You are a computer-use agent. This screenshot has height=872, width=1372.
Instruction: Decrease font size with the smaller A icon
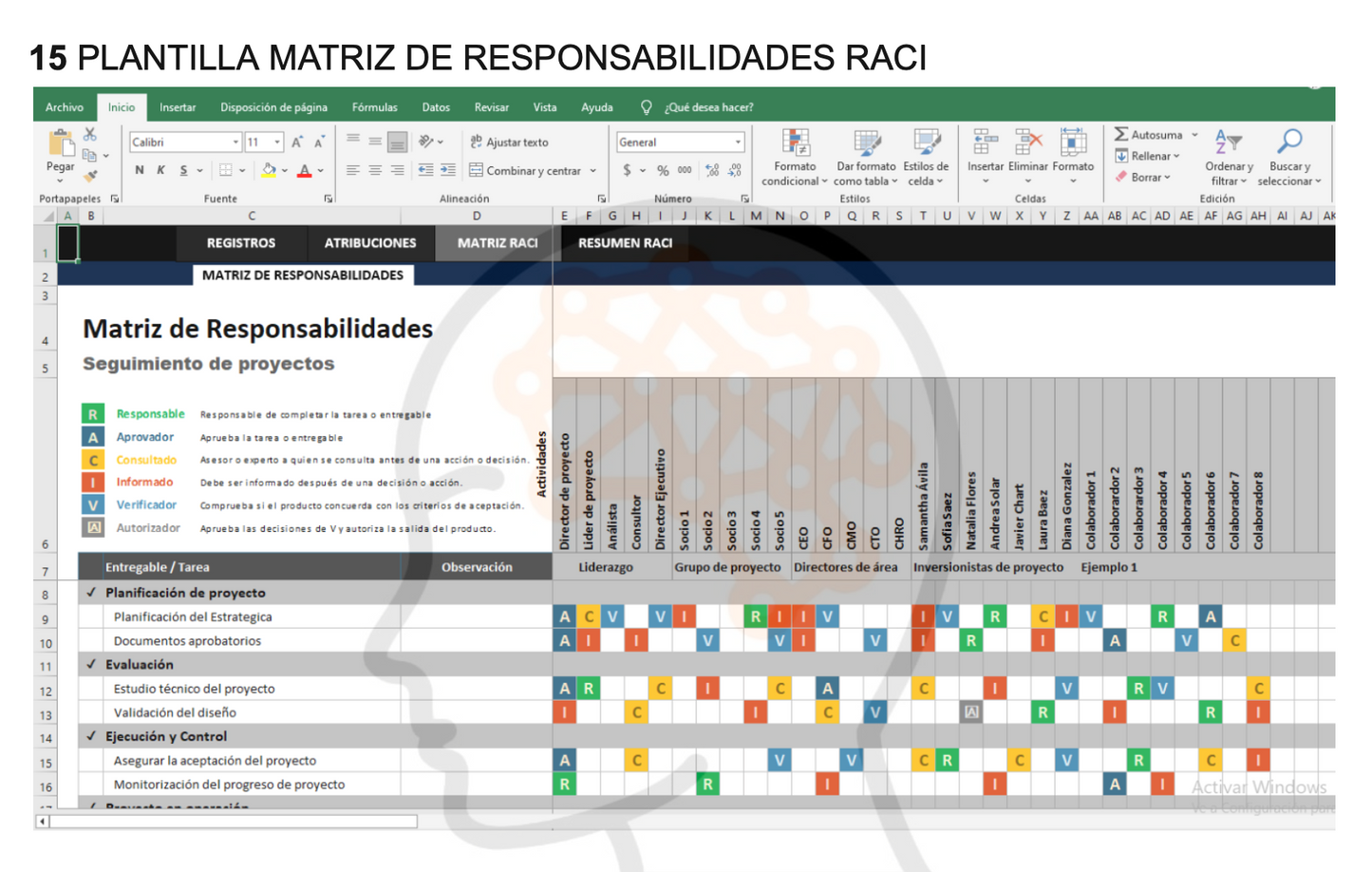point(319,142)
